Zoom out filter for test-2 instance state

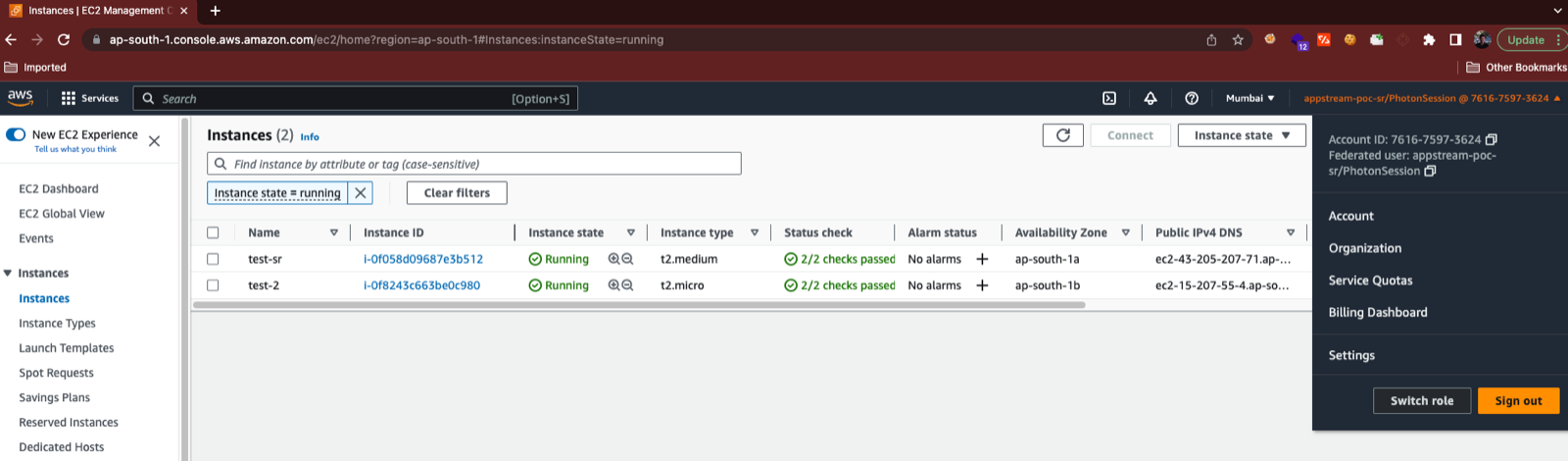click(627, 285)
